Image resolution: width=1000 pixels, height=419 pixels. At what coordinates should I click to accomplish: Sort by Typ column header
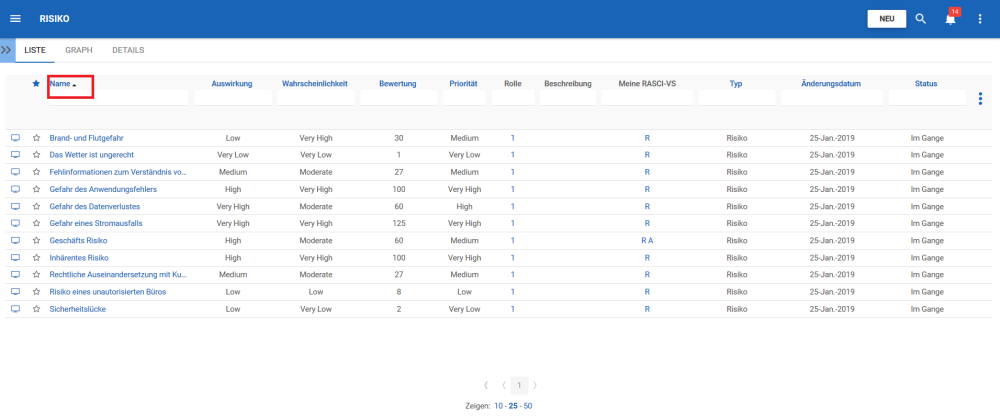(736, 84)
